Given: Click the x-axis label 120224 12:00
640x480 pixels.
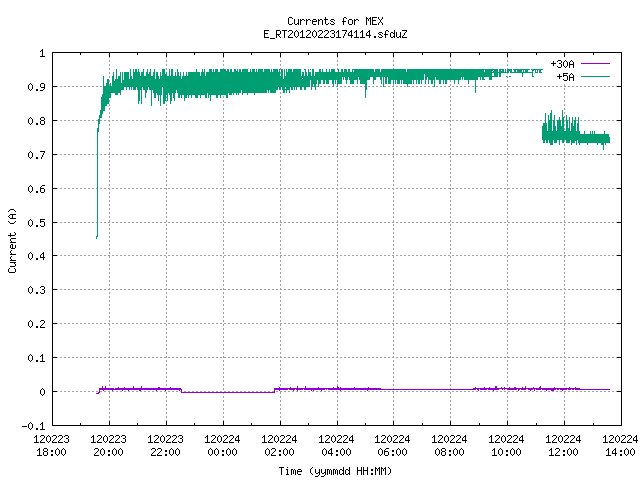Looking at the screenshot, I should (x=563, y=446).
